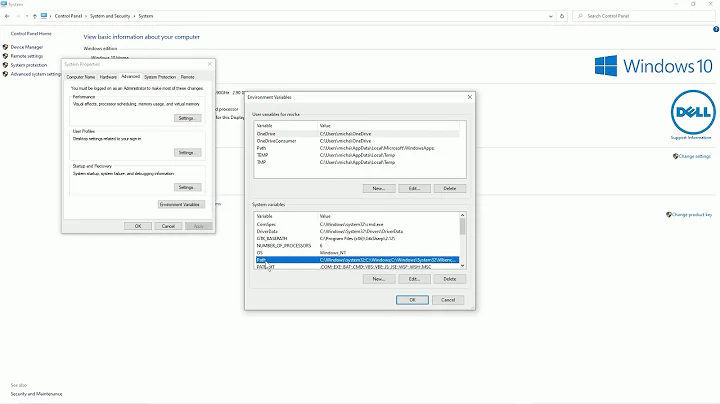
Task: Click Delete under System variables
Action: 450,279
